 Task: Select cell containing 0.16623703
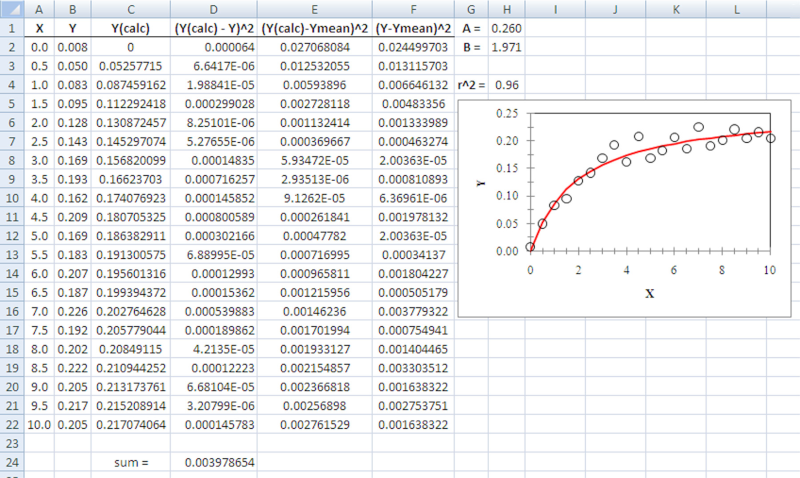coord(131,179)
